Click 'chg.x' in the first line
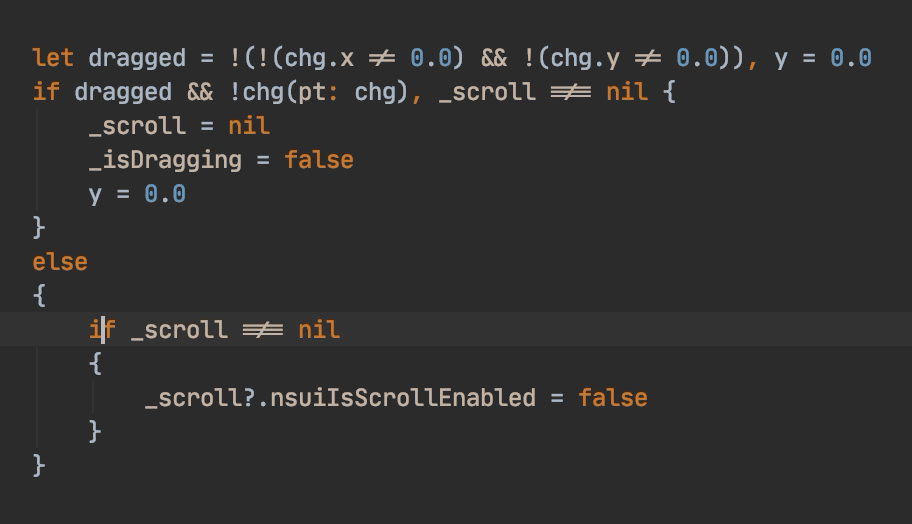 tap(319, 59)
